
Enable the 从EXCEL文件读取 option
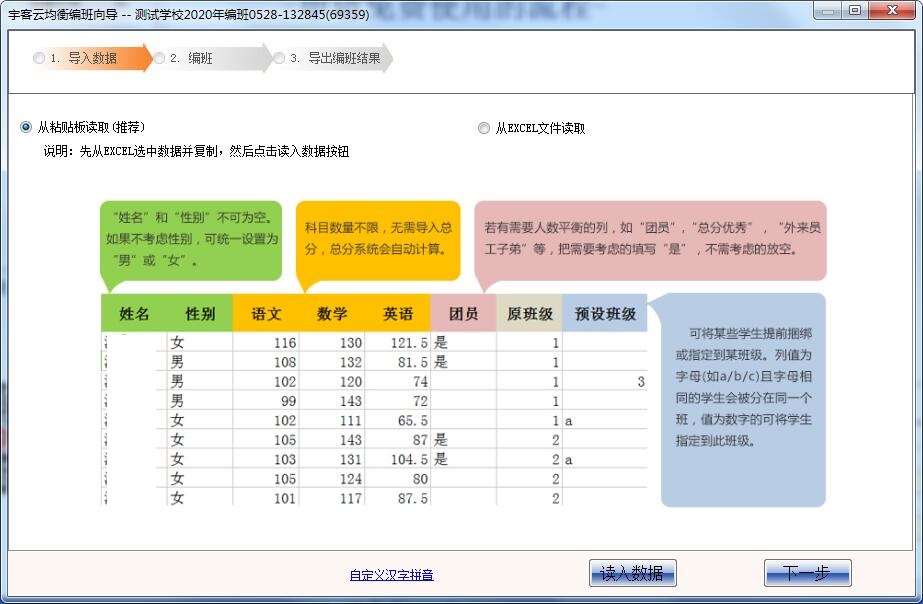pos(482,128)
